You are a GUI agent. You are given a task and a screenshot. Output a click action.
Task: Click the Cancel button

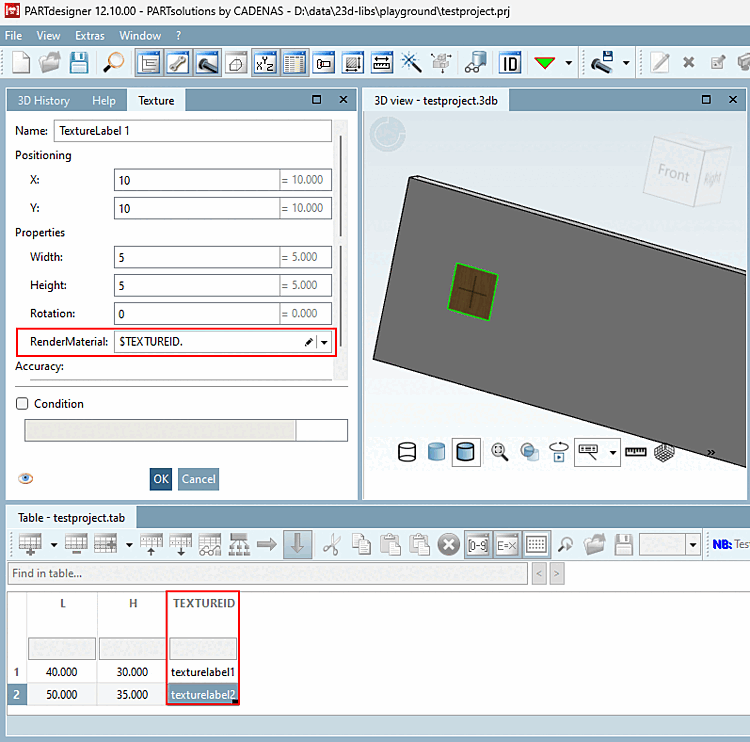198,479
